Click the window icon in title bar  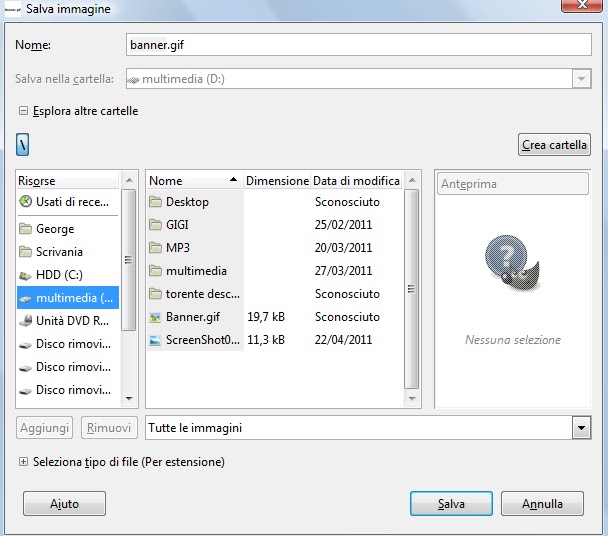click(x=13, y=9)
